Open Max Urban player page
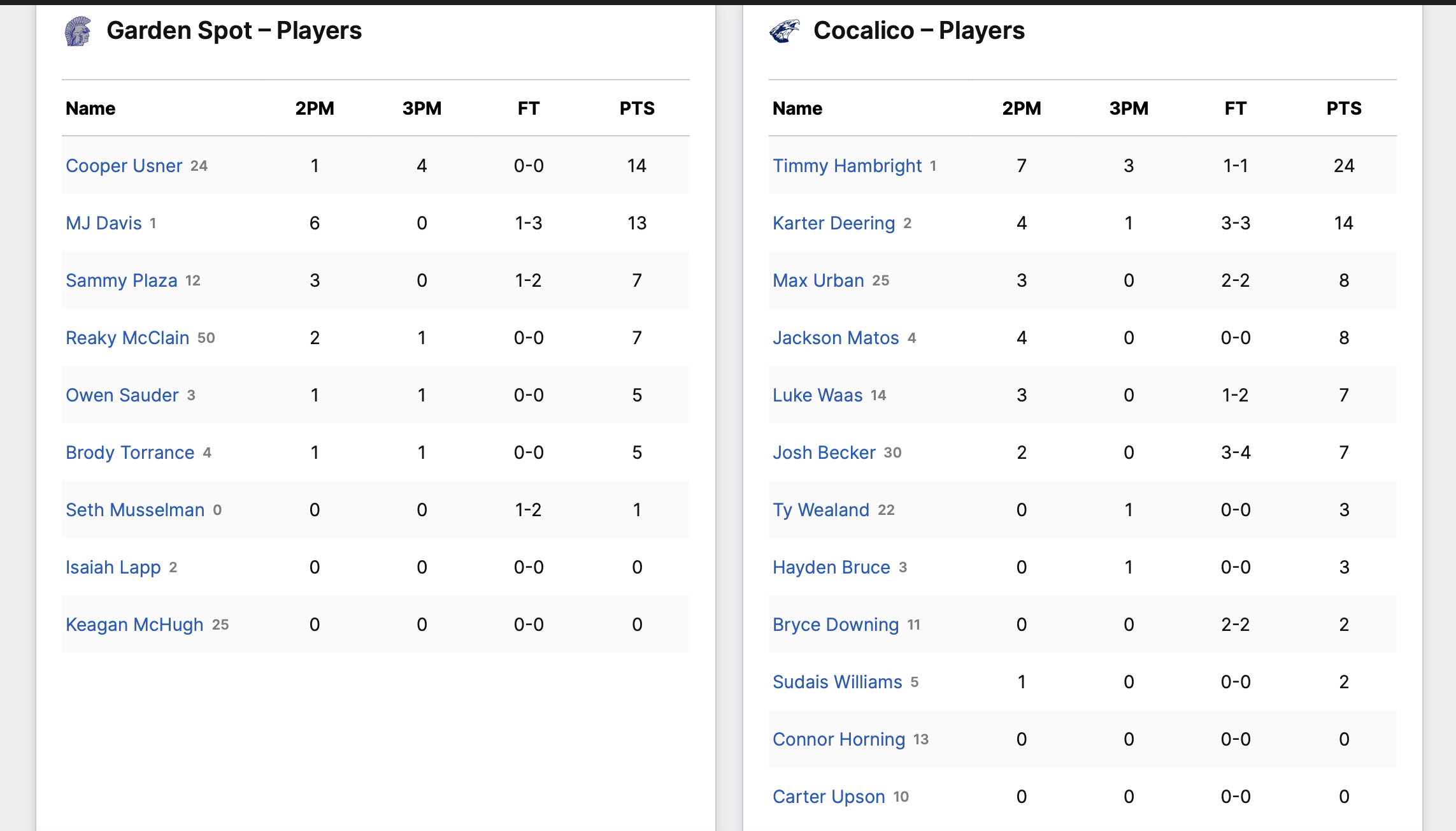The height and width of the screenshot is (831, 1456). (x=818, y=280)
